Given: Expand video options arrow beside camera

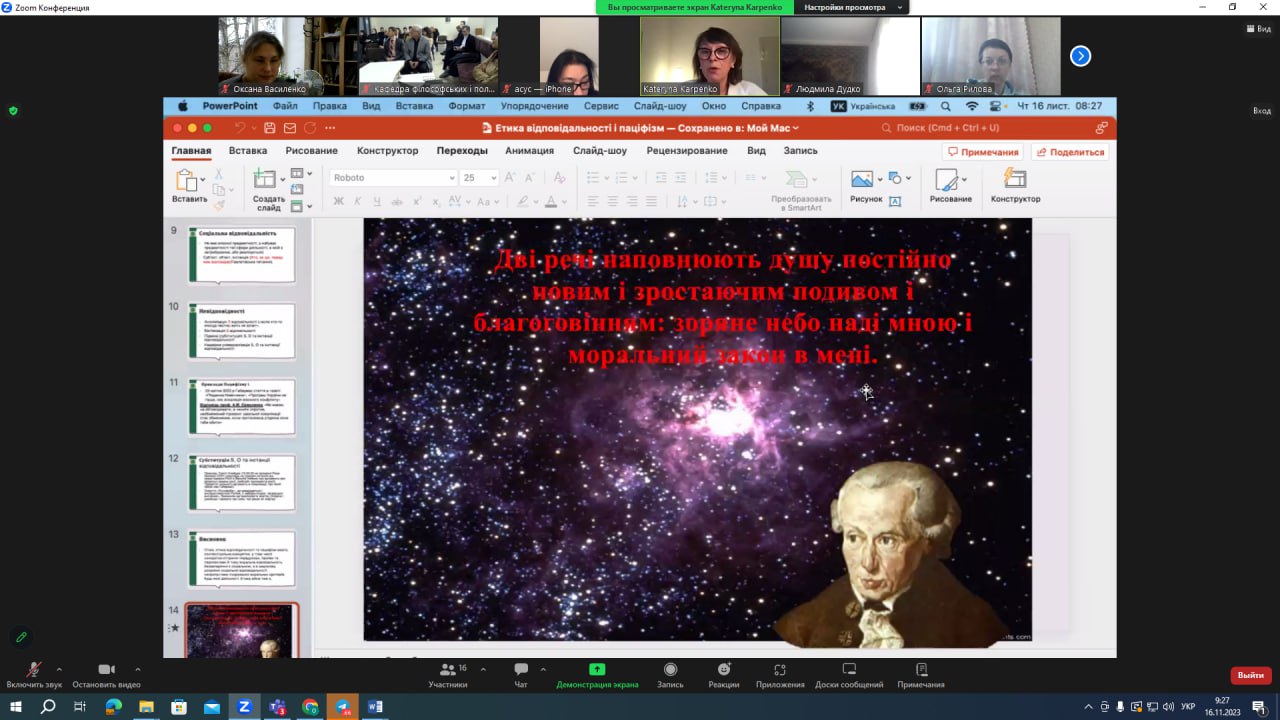Looking at the screenshot, I should point(137,669).
